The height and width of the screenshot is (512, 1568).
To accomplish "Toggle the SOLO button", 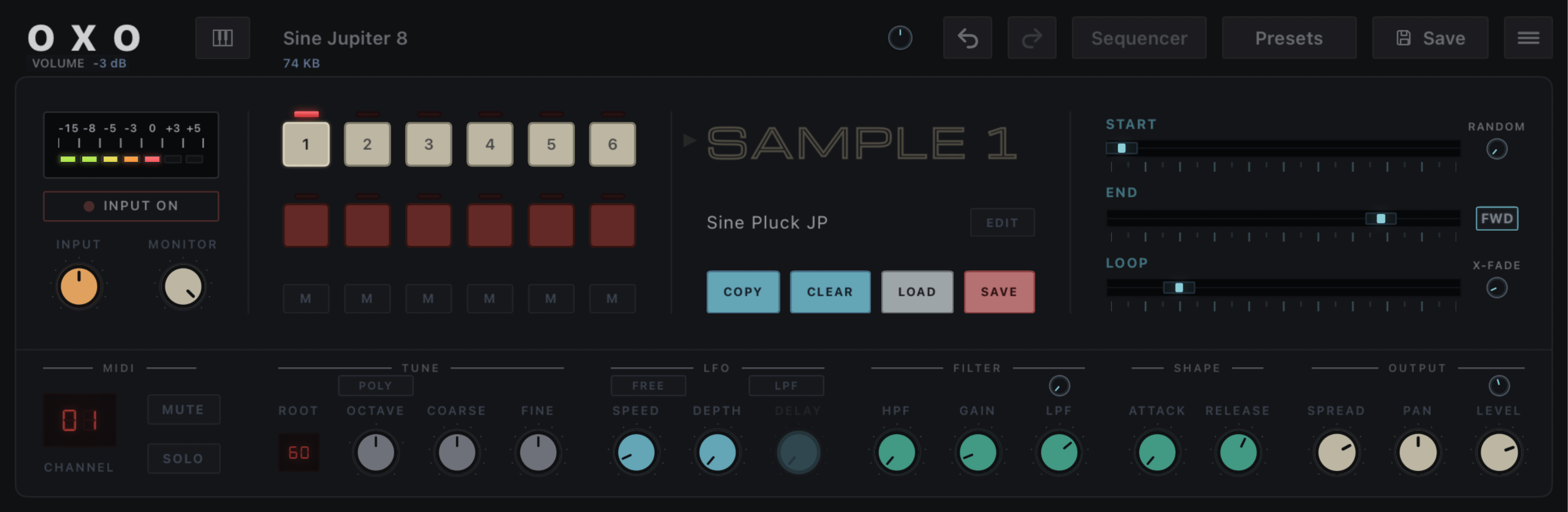I will pyautogui.click(x=183, y=458).
